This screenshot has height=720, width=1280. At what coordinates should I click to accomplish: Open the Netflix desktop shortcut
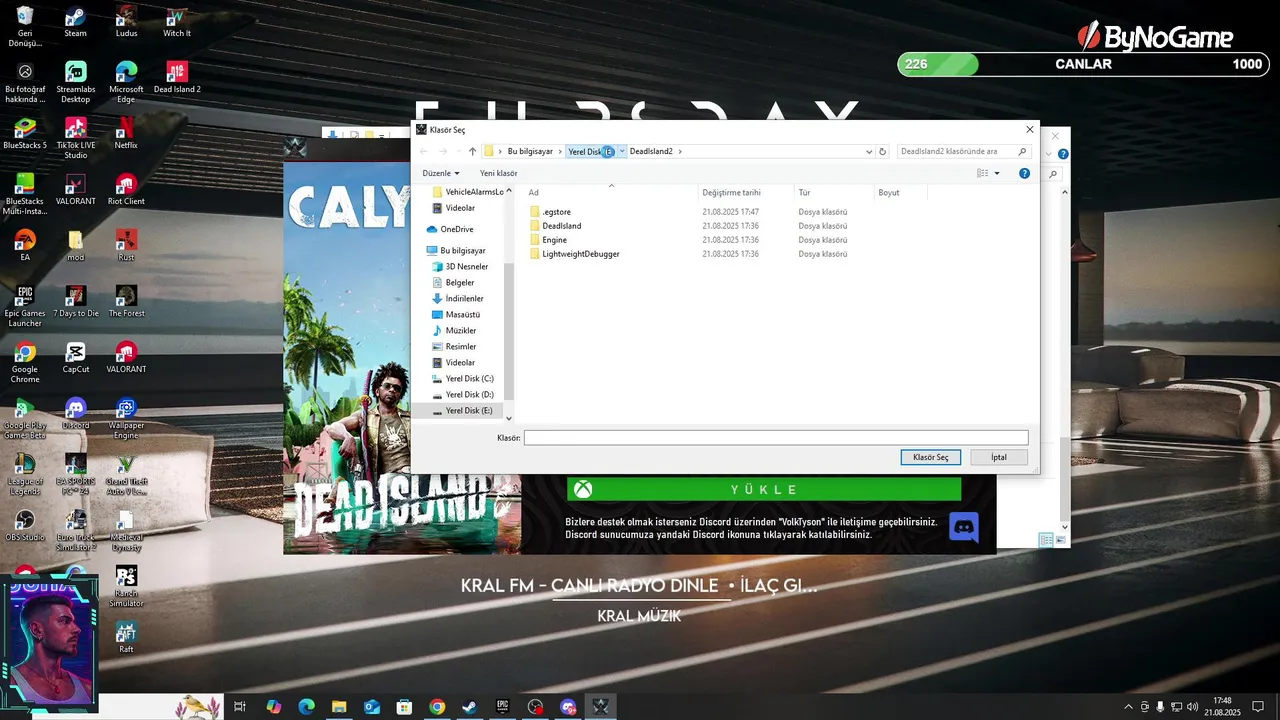[126, 134]
